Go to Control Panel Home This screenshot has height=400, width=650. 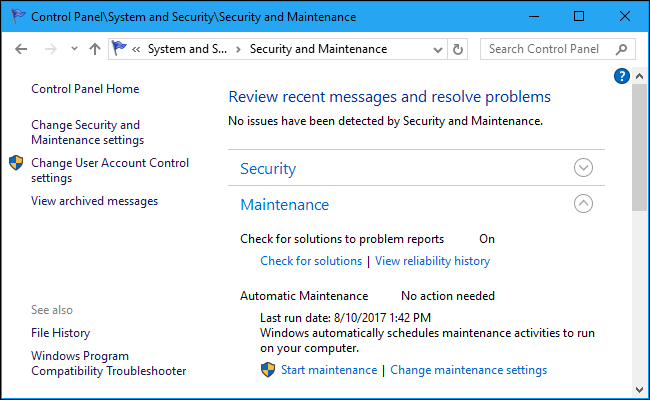pos(85,89)
